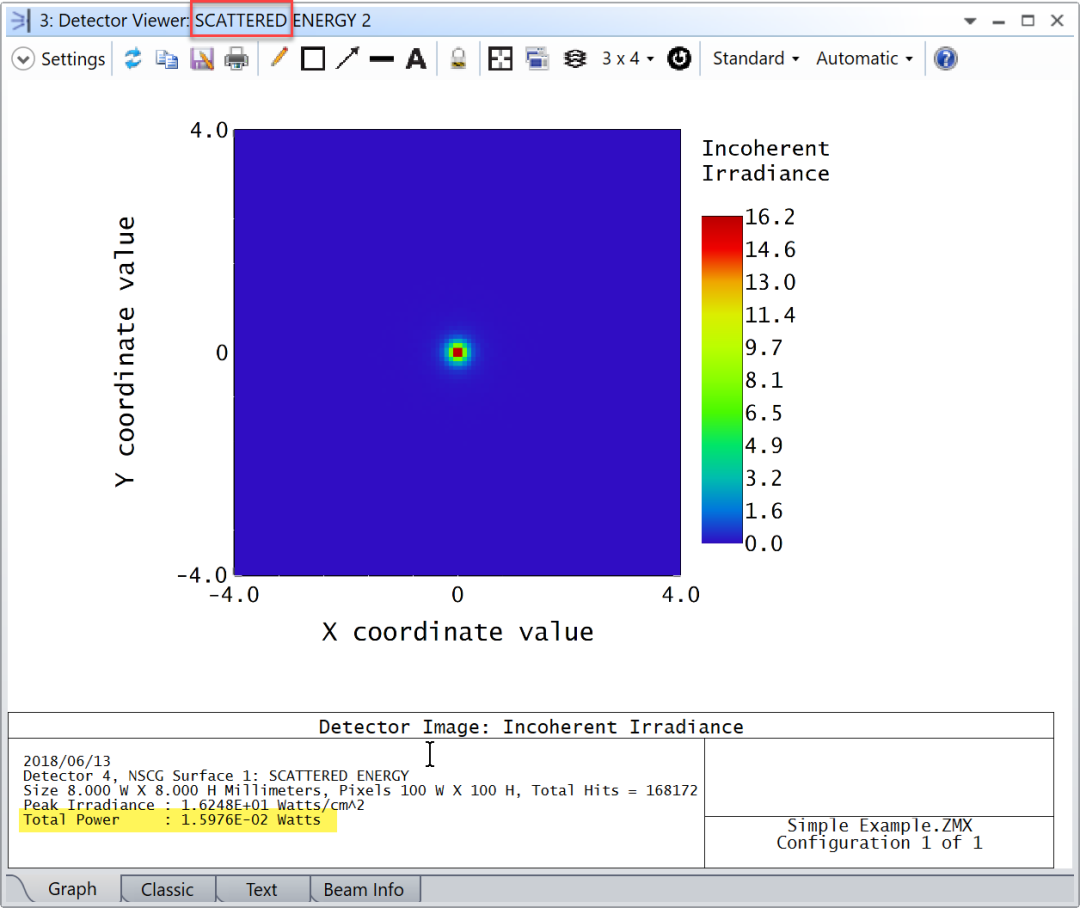
Task: Select the text annotation tool
Action: pos(416,58)
